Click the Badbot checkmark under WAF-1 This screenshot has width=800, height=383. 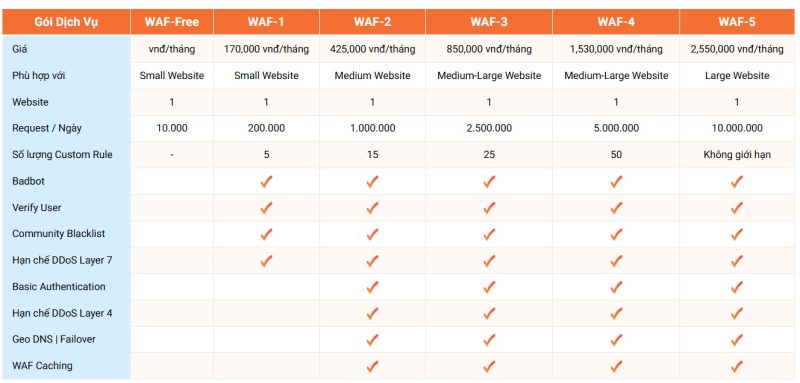click(266, 182)
